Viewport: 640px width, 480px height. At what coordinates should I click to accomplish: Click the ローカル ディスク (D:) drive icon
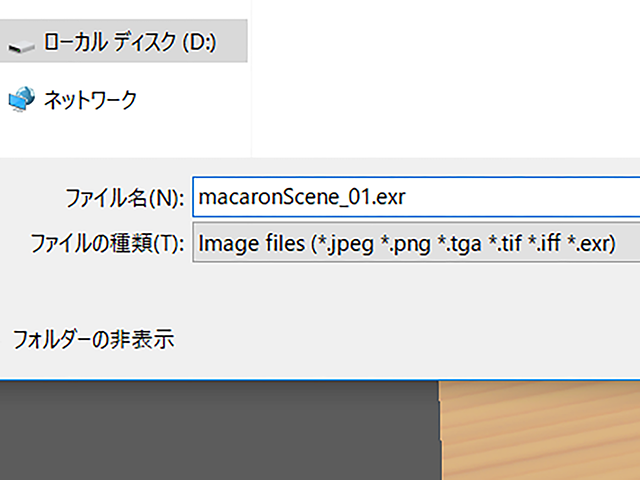click(x=21, y=46)
